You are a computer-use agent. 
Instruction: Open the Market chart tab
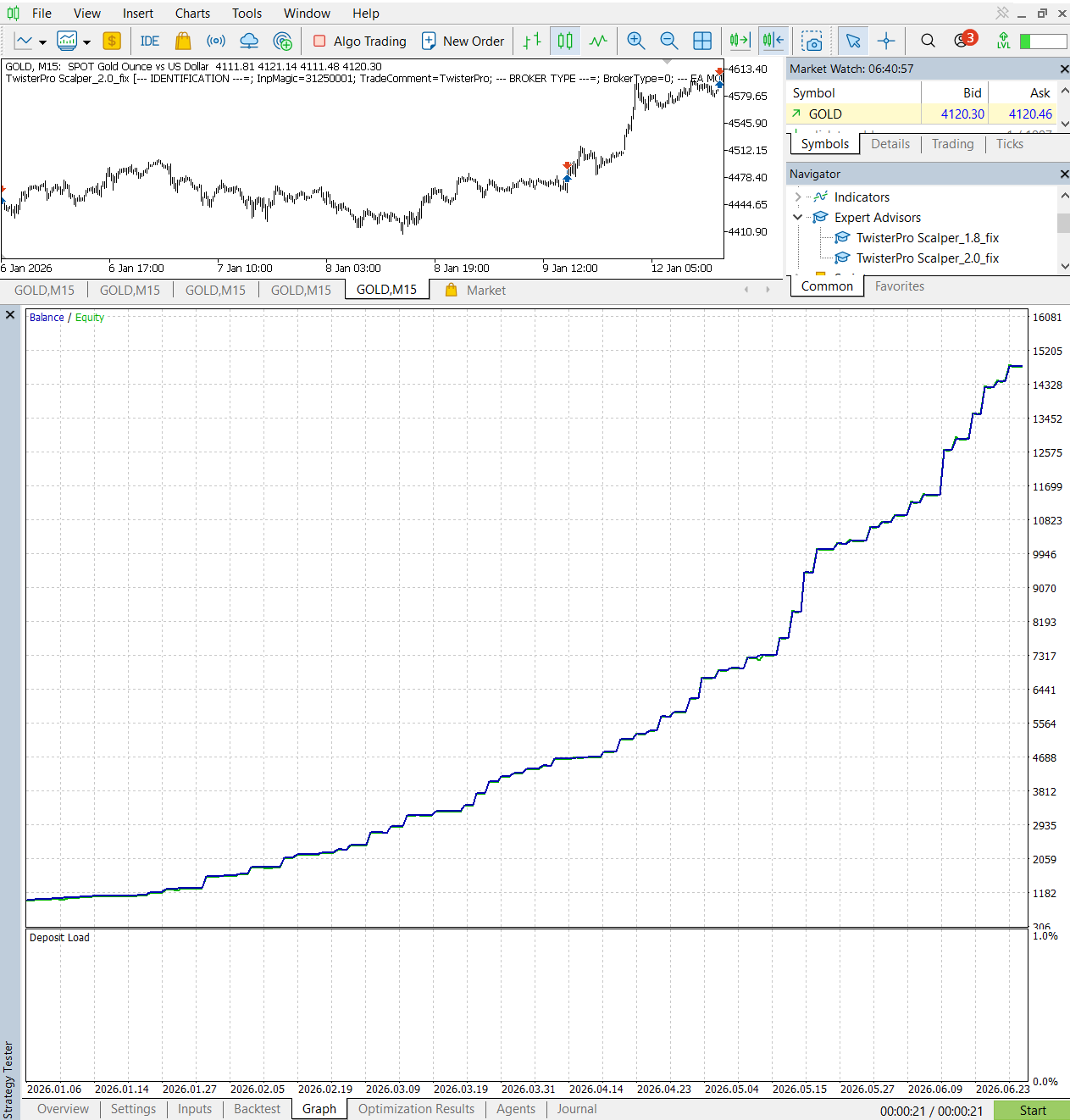click(x=476, y=290)
